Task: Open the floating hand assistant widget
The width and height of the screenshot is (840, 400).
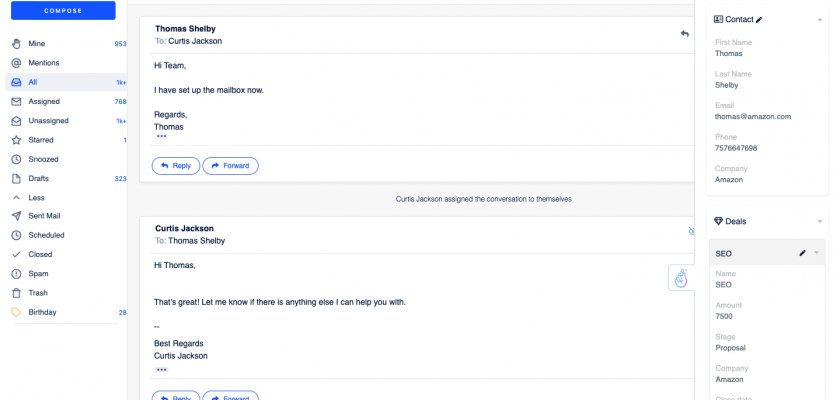Action: pyautogui.click(x=681, y=278)
